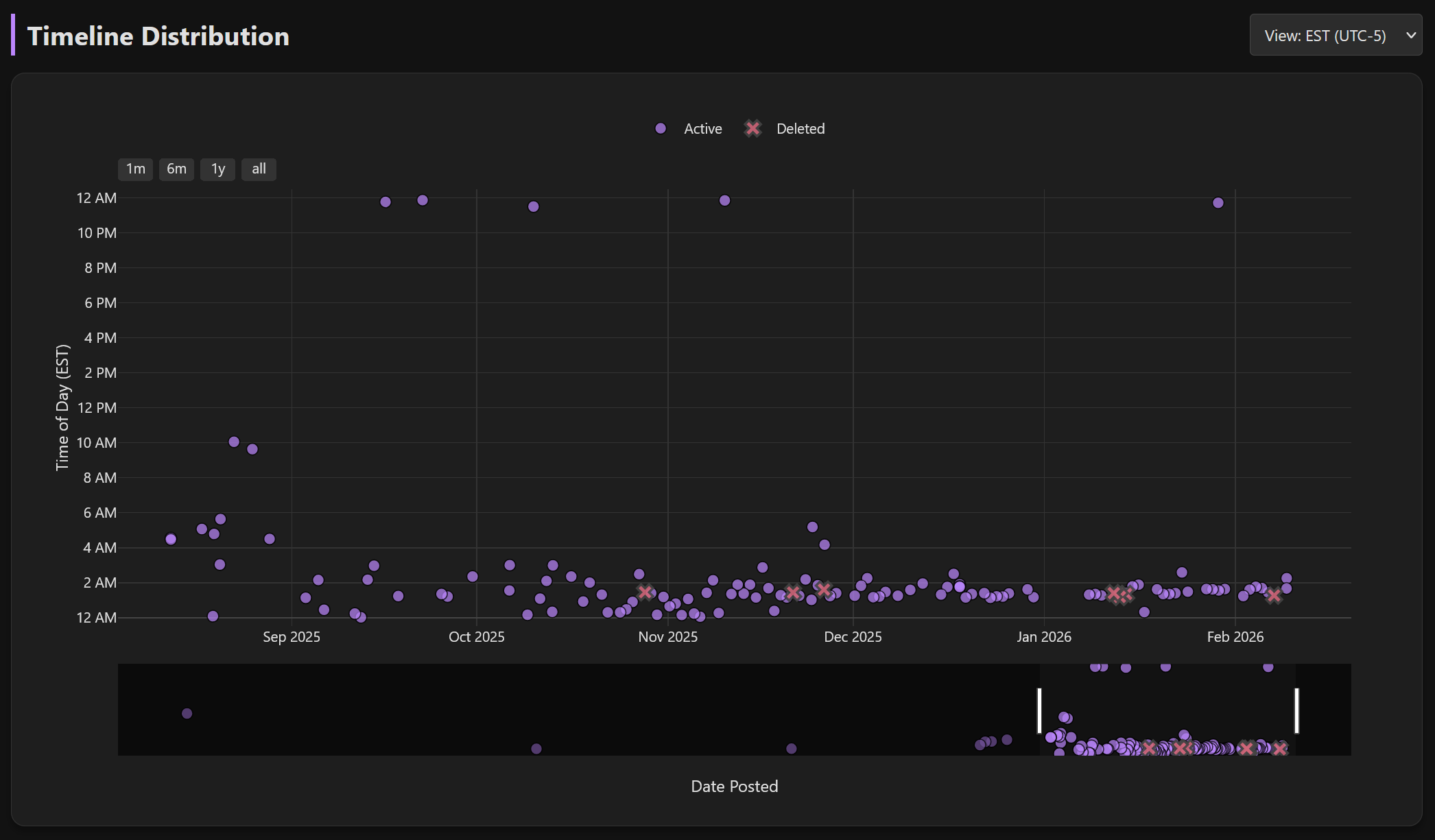Select the 1m range button

[x=135, y=169]
